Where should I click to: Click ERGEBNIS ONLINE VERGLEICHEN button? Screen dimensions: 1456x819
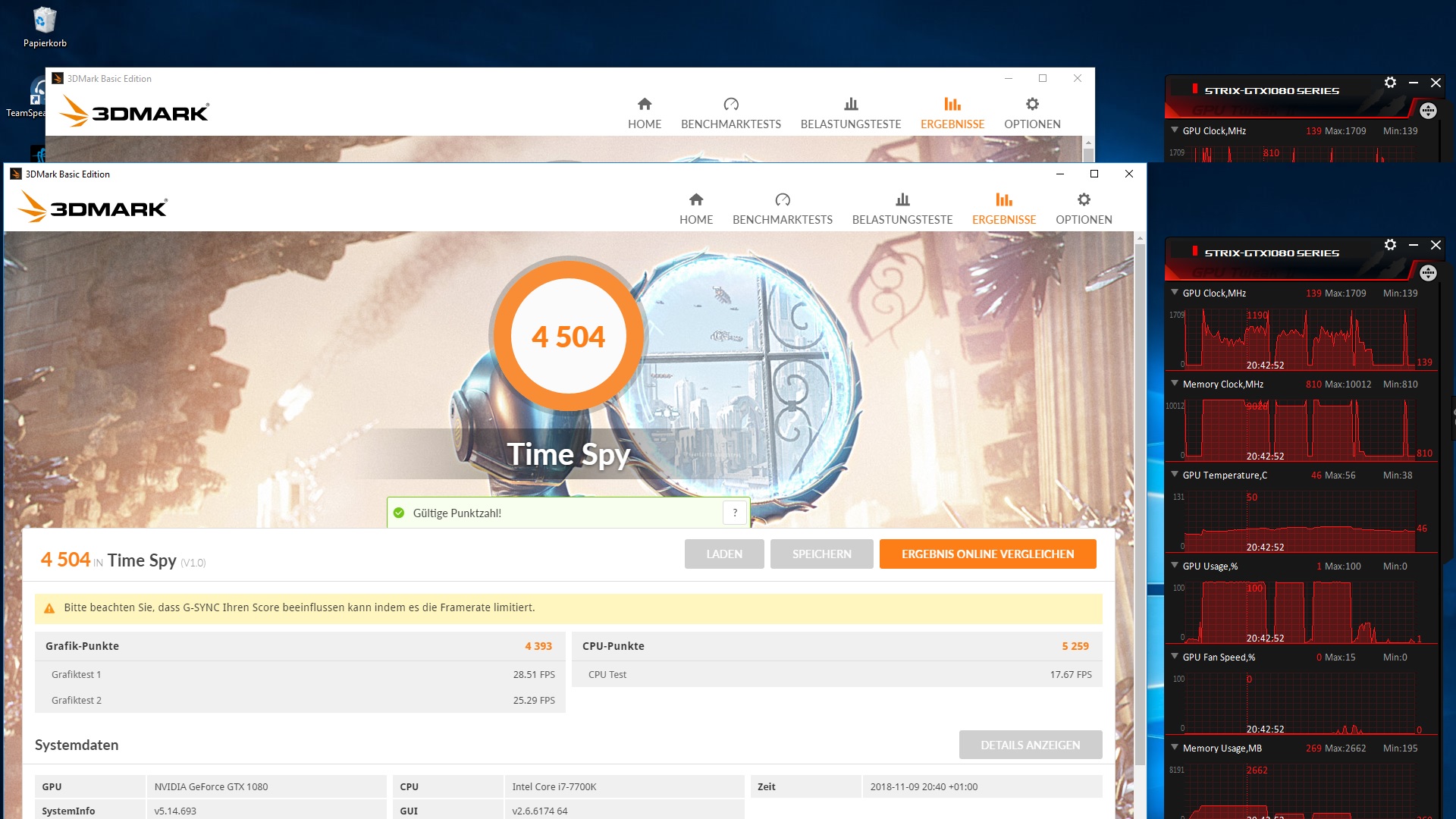pos(987,554)
